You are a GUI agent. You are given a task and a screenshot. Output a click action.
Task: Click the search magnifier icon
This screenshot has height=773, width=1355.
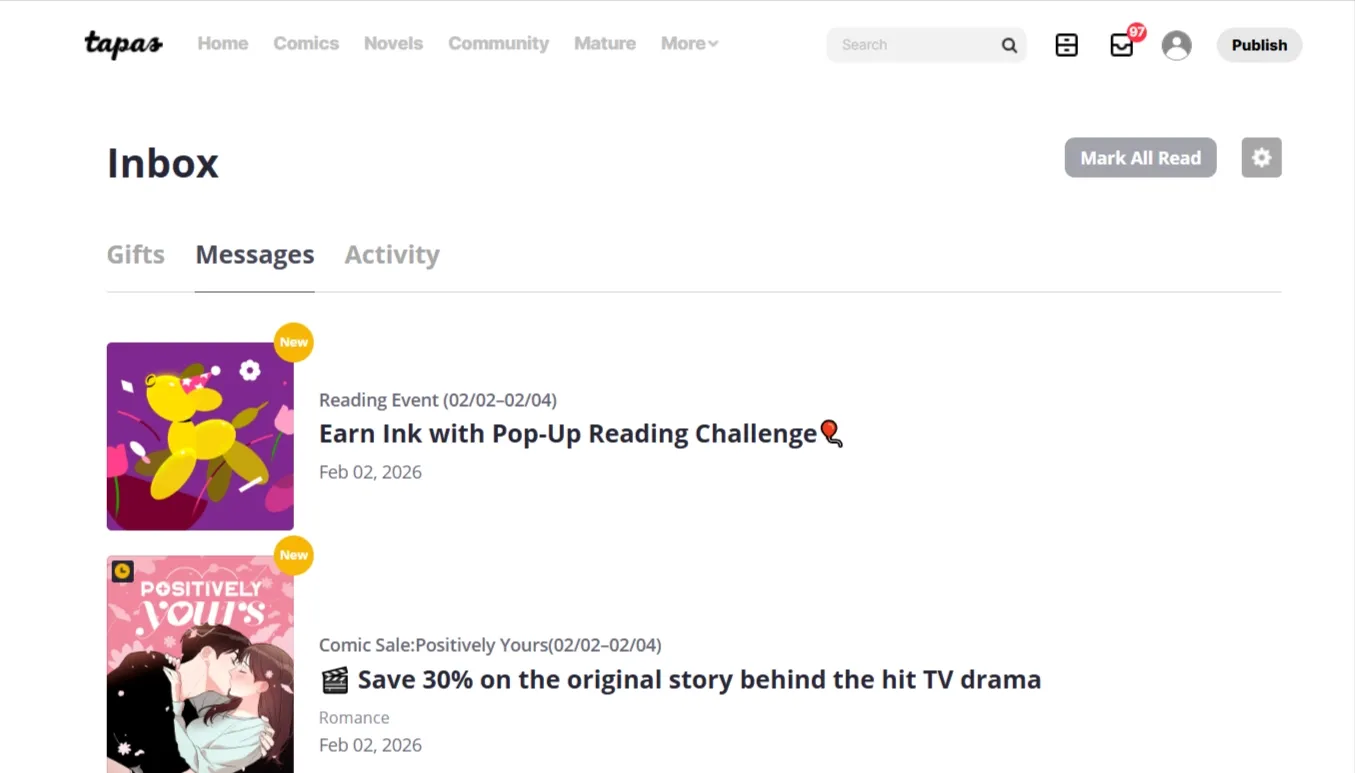(1009, 45)
